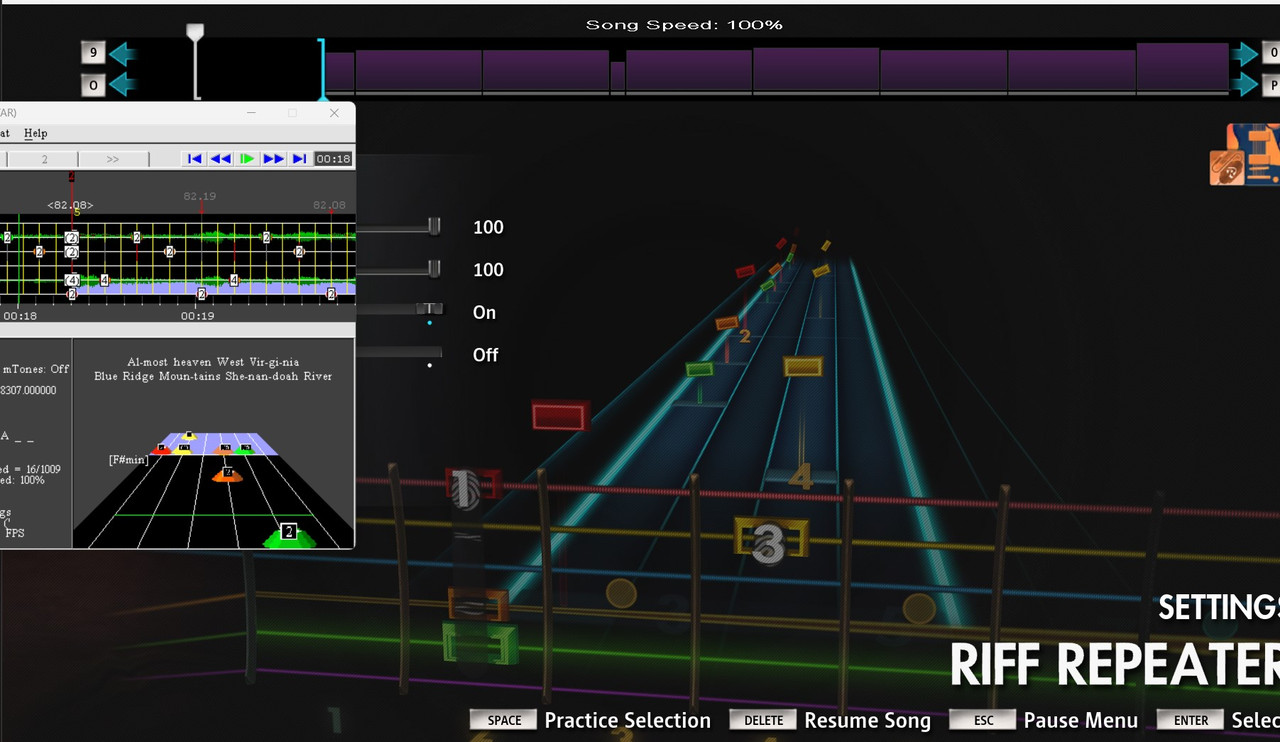Screen dimensions: 1280x742
Task: Click SPACE Practice Selection
Action: [590, 720]
